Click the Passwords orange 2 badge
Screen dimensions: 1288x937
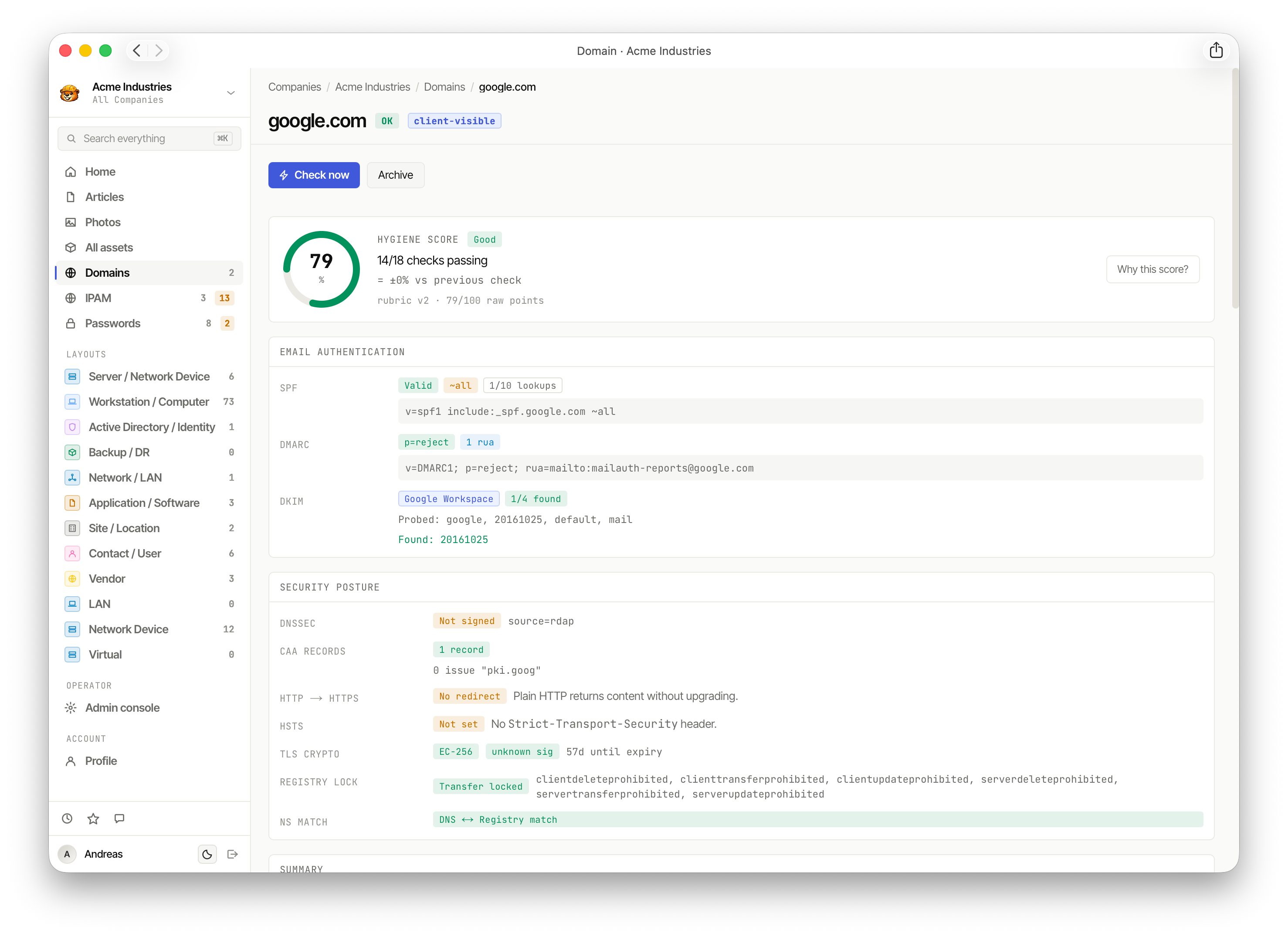point(227,323)
